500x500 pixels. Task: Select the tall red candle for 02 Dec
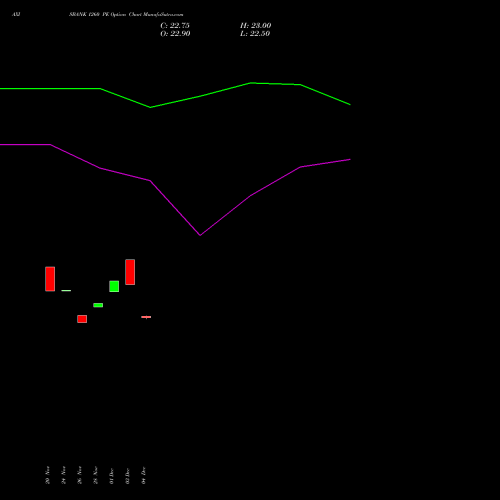[130, 272]
